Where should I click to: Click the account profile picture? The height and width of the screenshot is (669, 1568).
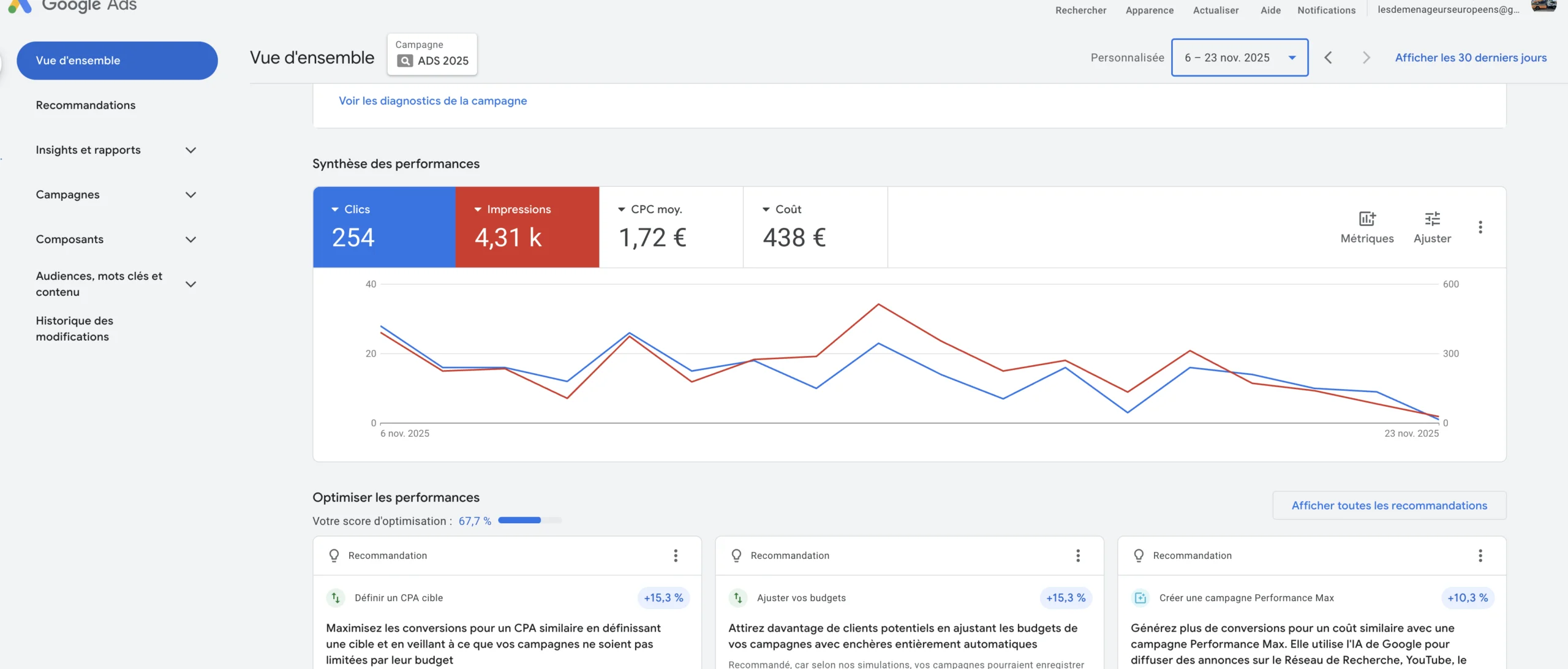coord(1543,6)
